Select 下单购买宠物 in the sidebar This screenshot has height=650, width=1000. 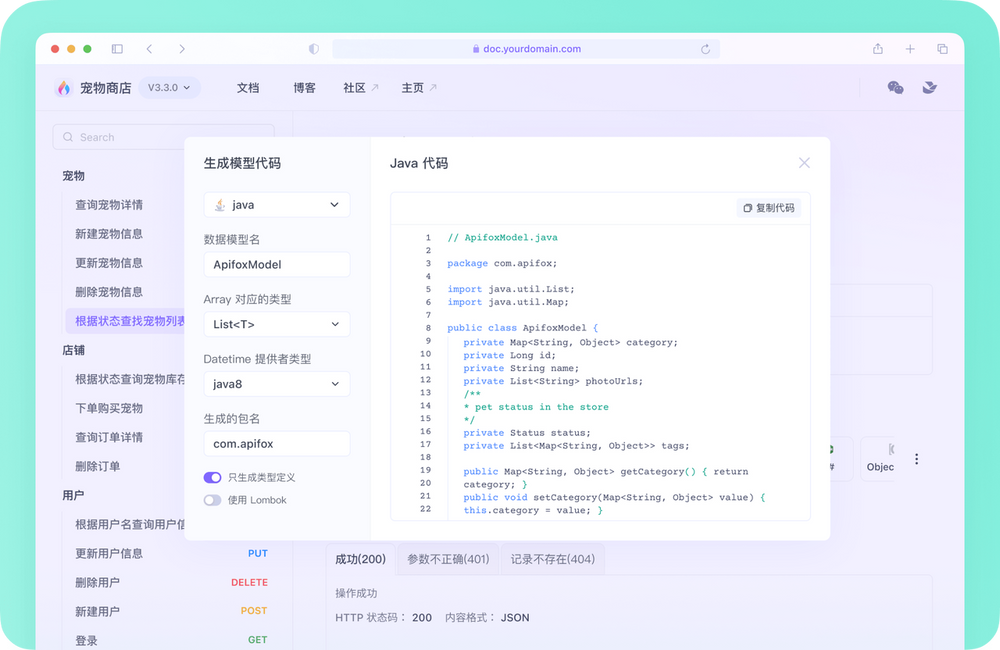click(109, 408)
